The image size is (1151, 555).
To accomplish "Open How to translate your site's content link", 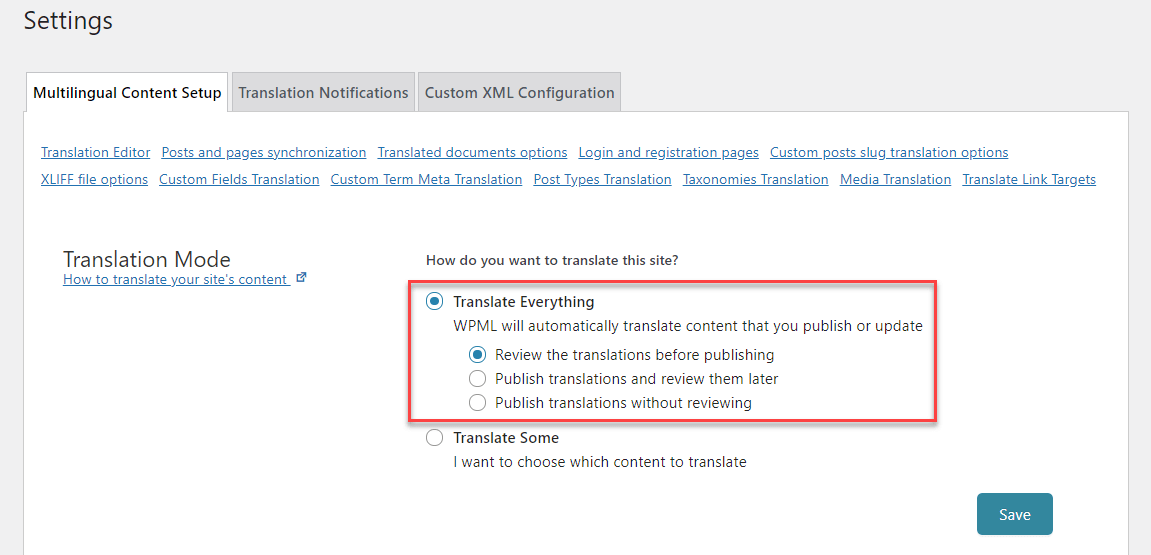I will [x=175, y=280].
